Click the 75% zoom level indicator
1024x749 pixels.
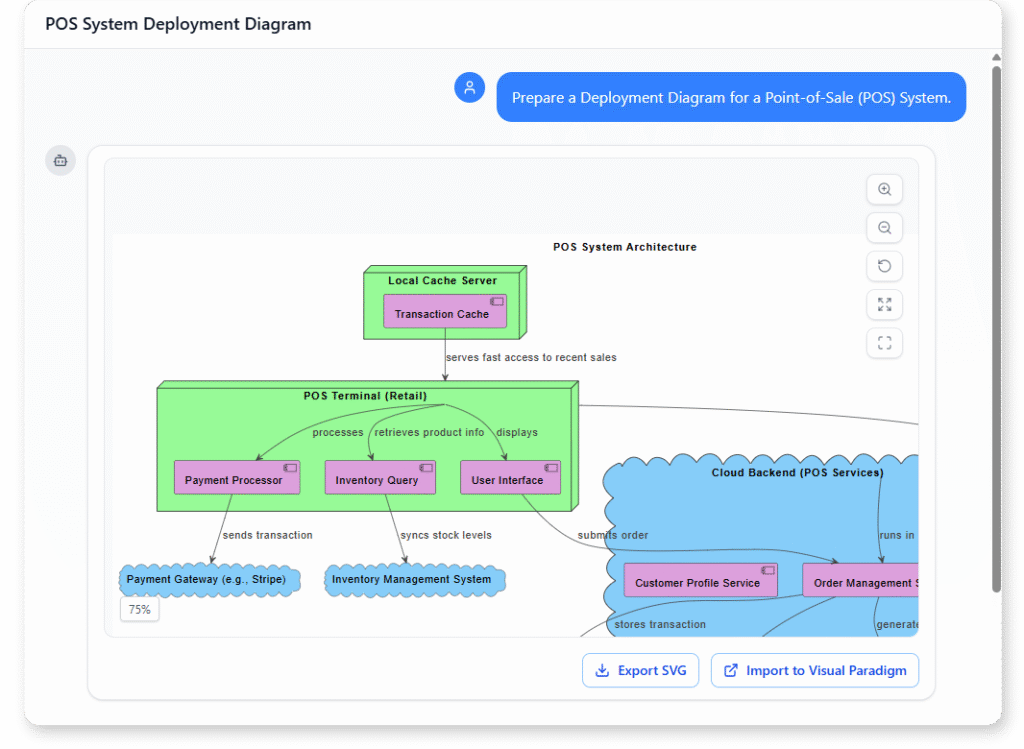[x=139, y=608]
